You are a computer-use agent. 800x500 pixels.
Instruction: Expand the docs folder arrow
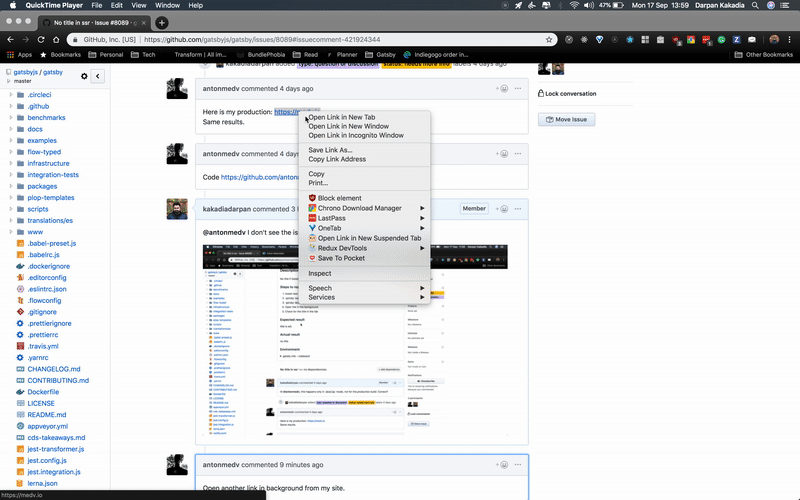point(11,129)
